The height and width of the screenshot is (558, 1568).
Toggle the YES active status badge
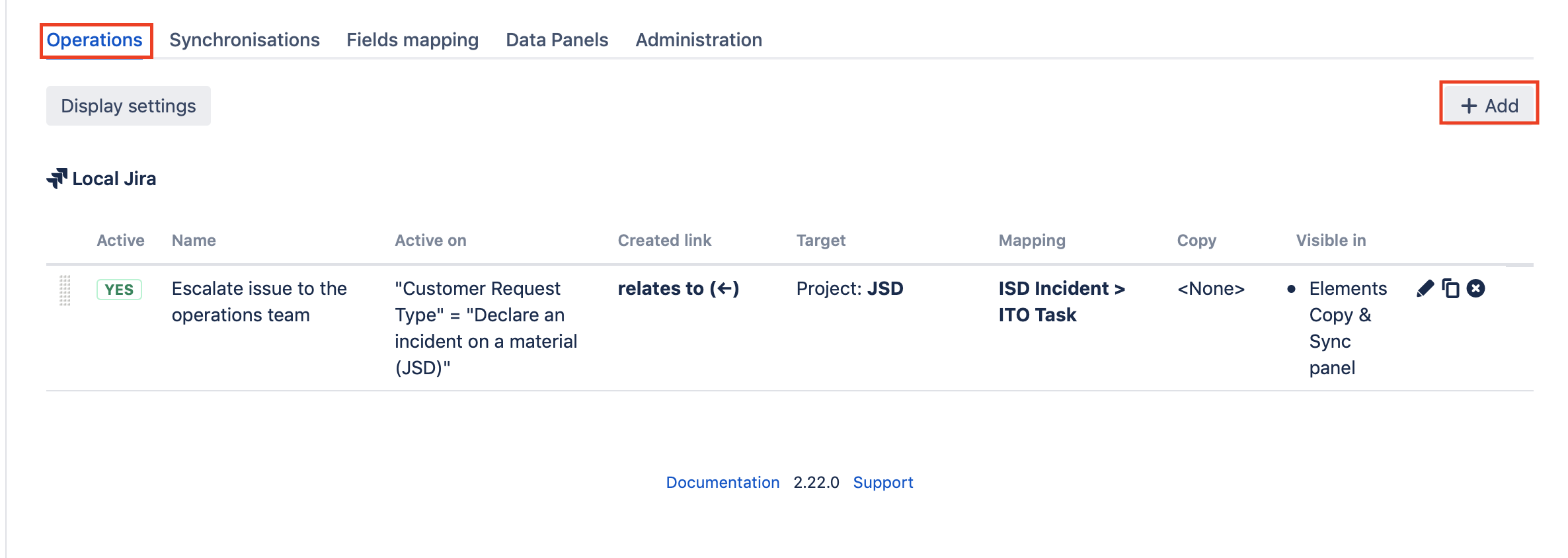click(119, 290)
